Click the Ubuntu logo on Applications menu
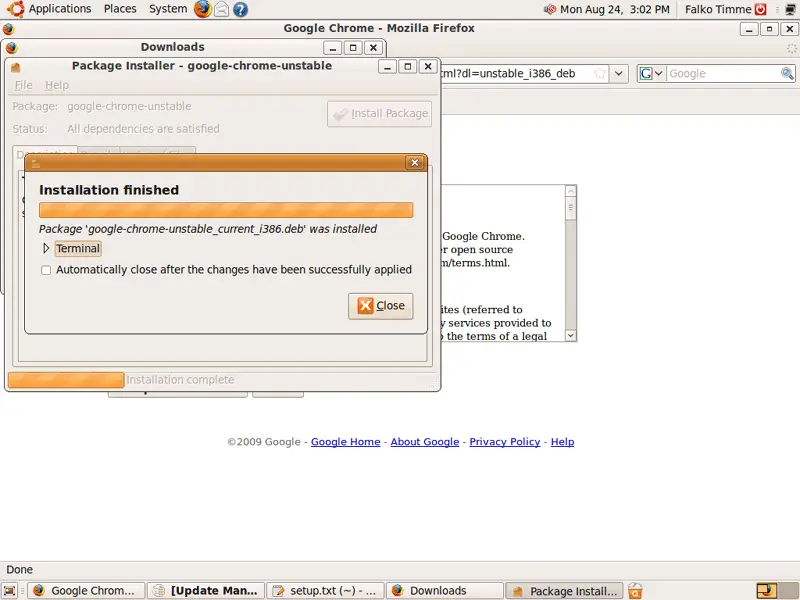800x600 pixels. tap(15, 9)
